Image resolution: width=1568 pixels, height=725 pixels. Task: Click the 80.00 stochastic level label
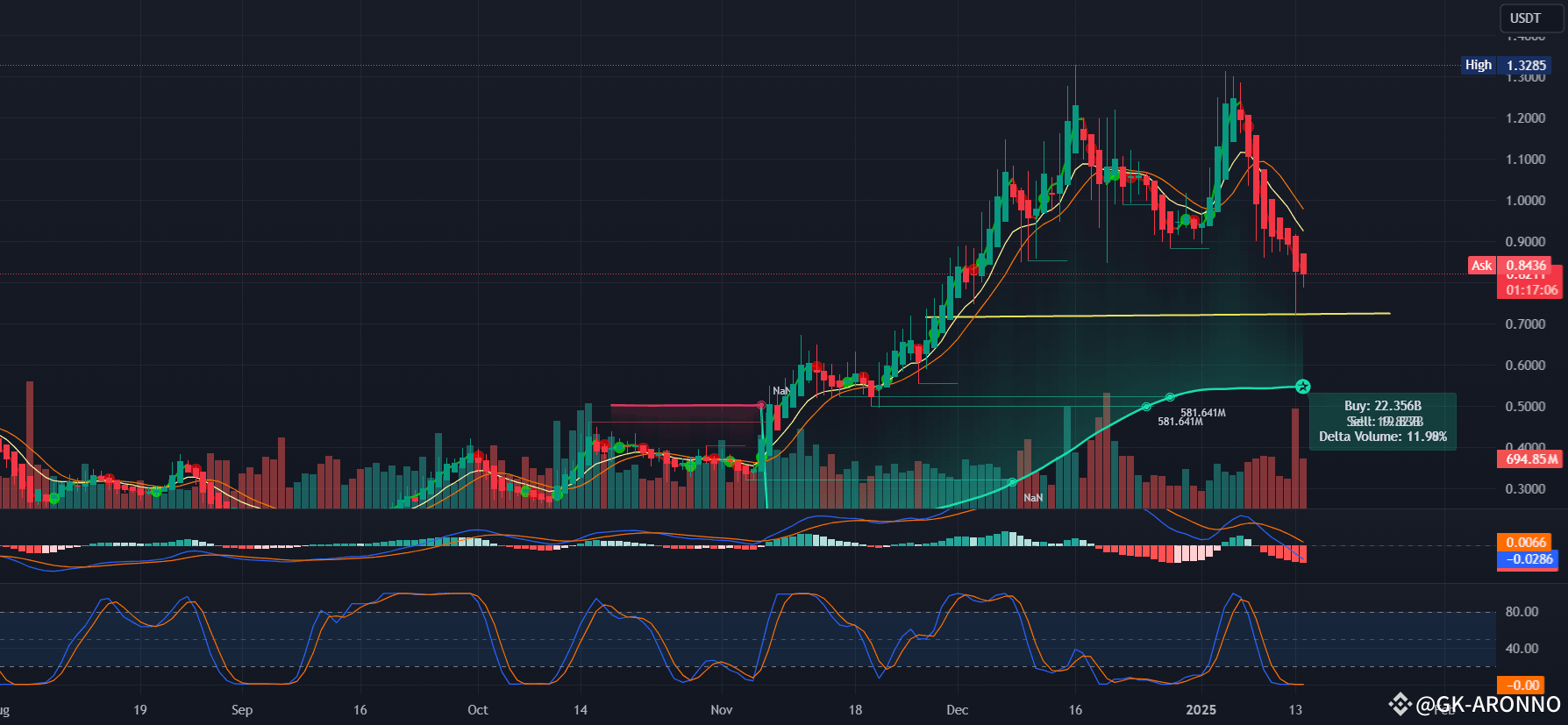(1522, 612)
